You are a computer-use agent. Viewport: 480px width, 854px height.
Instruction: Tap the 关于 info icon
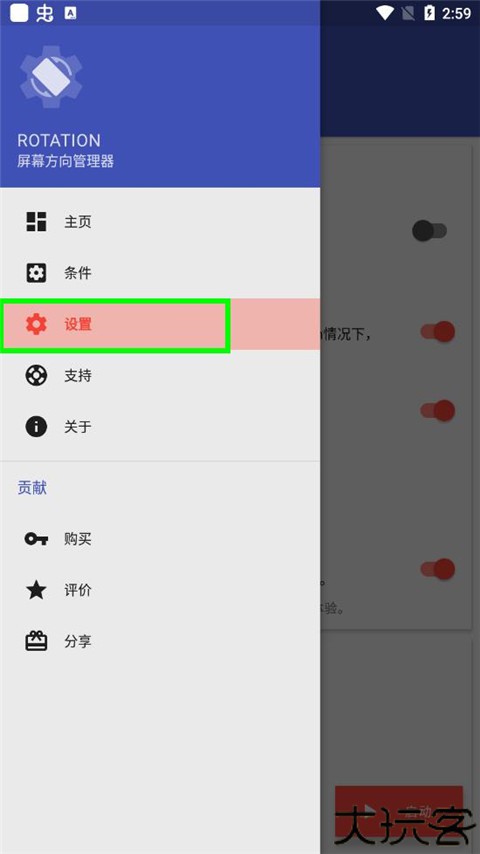pyautogui.click(x=37, y=426)
